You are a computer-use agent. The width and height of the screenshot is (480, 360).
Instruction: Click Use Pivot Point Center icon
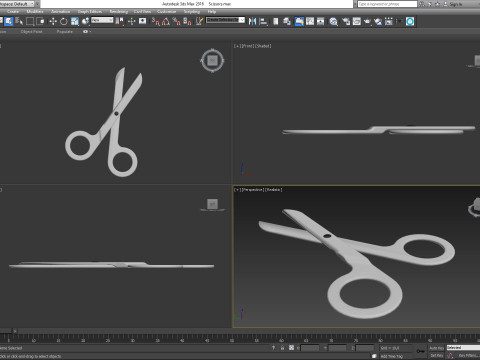(x=119, y=22)
